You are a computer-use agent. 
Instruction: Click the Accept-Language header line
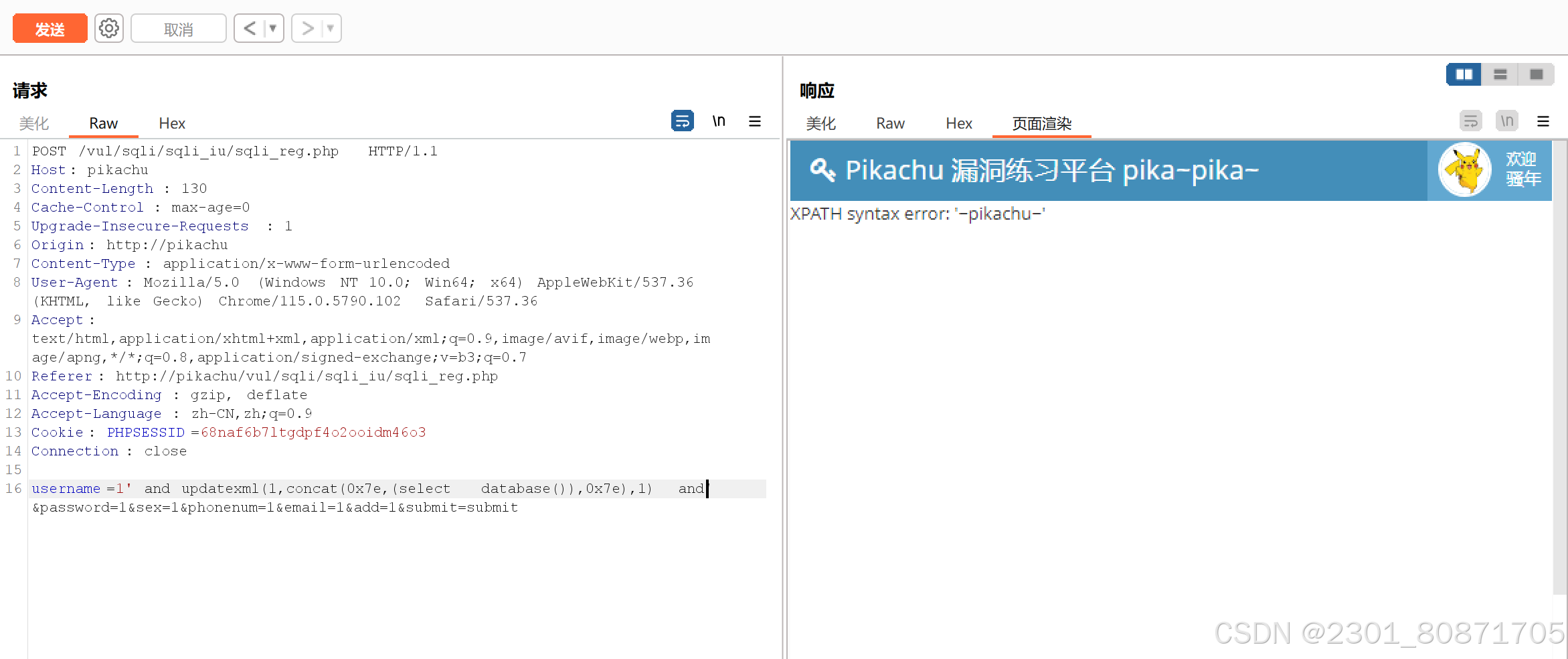click(x=171, y=414)
